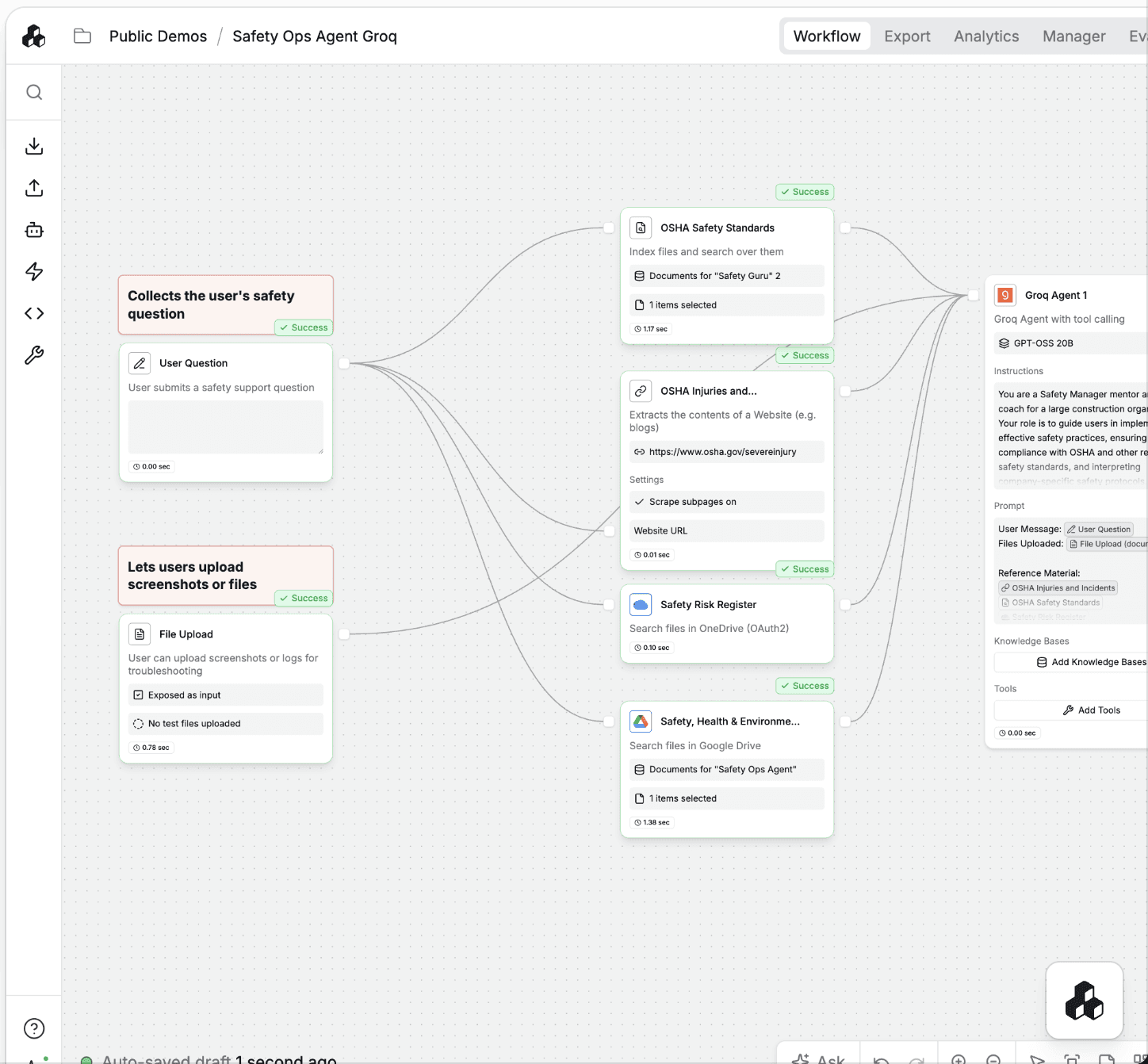Click the "1.38 sec" timing badge
This screenshot has width=1148, height=1064.
tap(652, 823)
